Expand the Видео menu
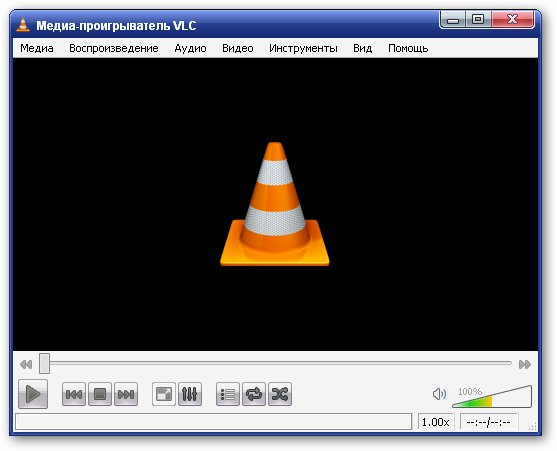557x451 pixels. point(238,48)
